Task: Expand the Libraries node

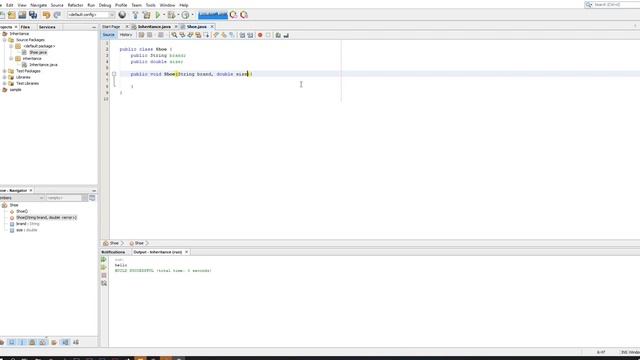Action: coord(4,77)
